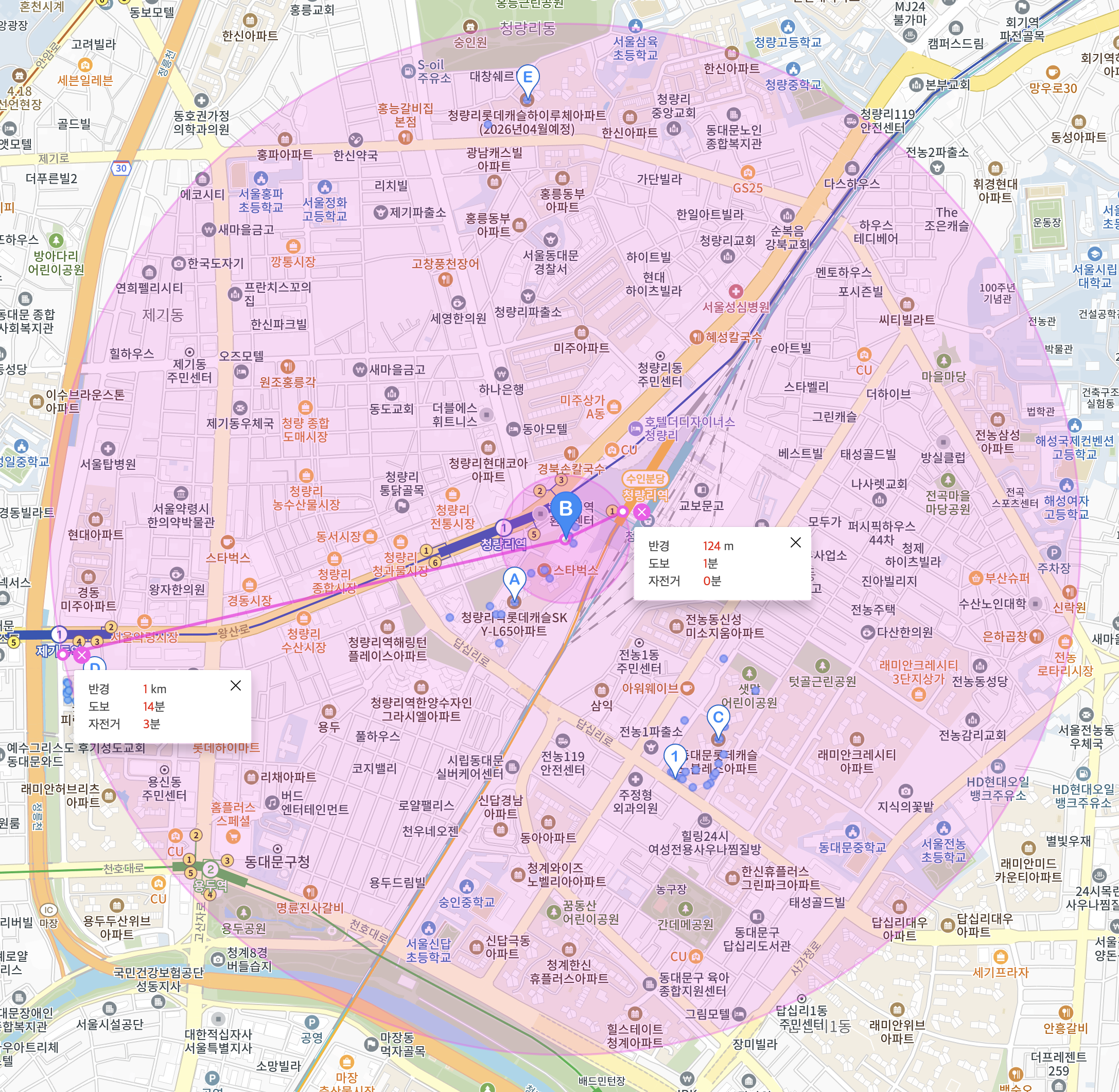Click the 오즈모텔 lodging icon
The height and width of the screenshot is (1092, 1119).
click(241, 372)
